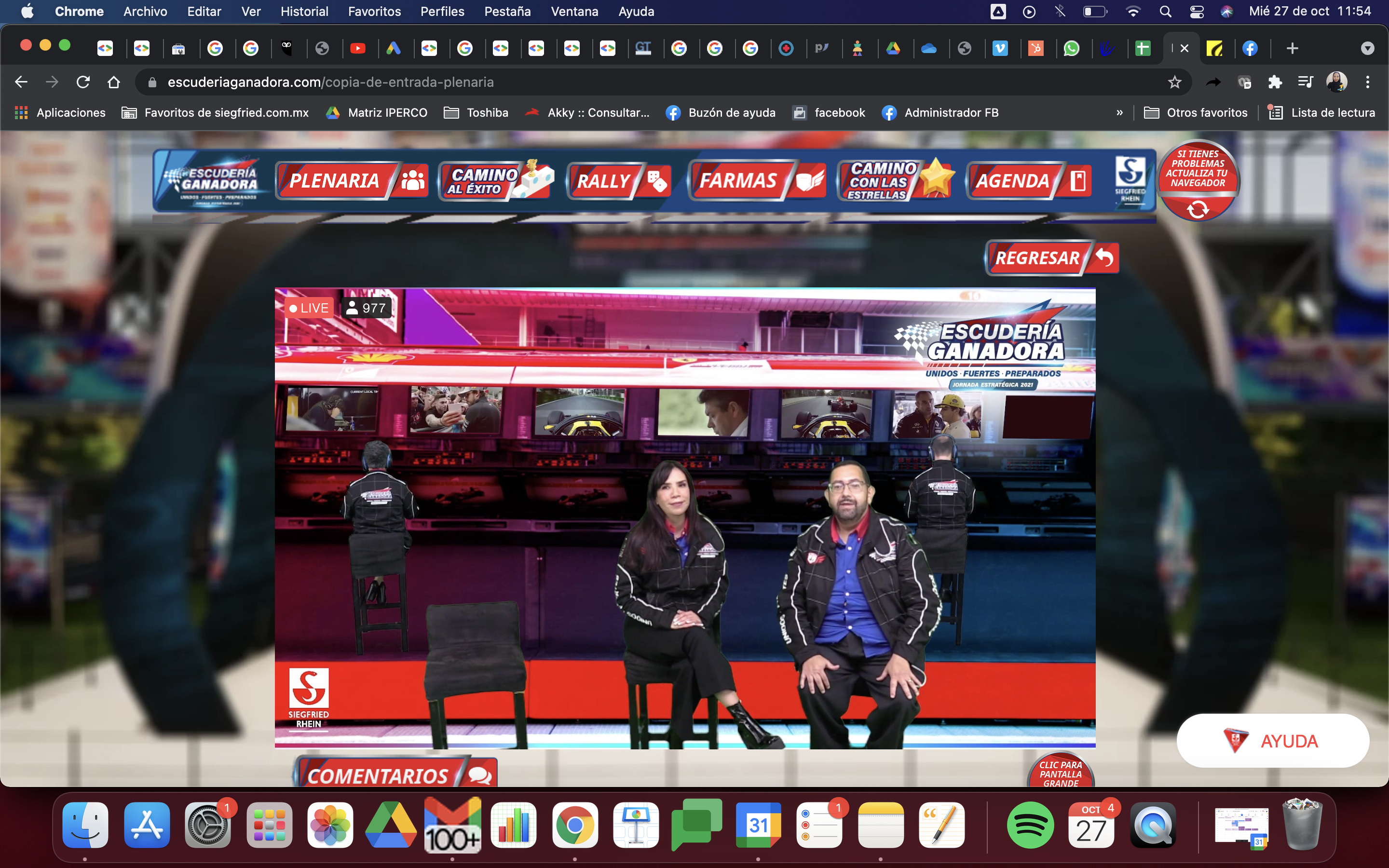Image resolution: width=1389 pixels, height=868 pixels.
Task: Open the Matriz IPERCO bookmark
Action: coord(377,112)
